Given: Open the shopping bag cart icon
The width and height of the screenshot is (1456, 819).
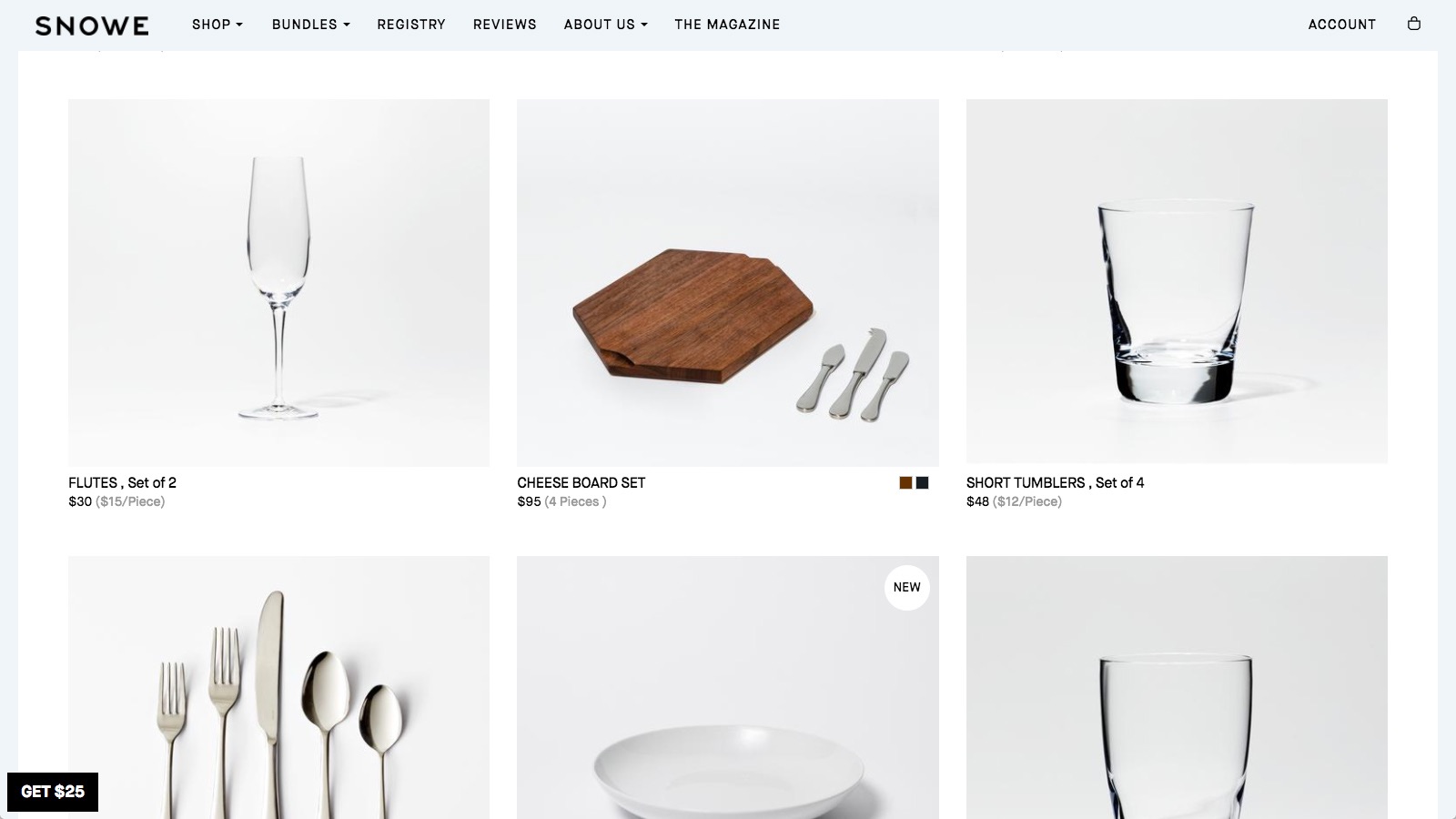Looking at the screenshot, I should 1413,24.
